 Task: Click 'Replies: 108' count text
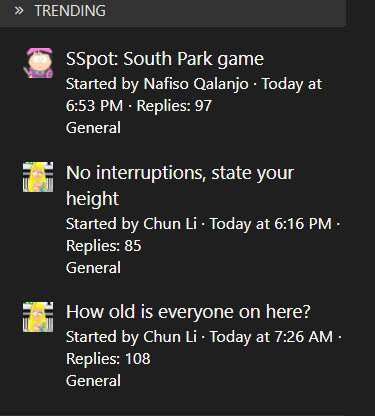click(x=108, y=359)
